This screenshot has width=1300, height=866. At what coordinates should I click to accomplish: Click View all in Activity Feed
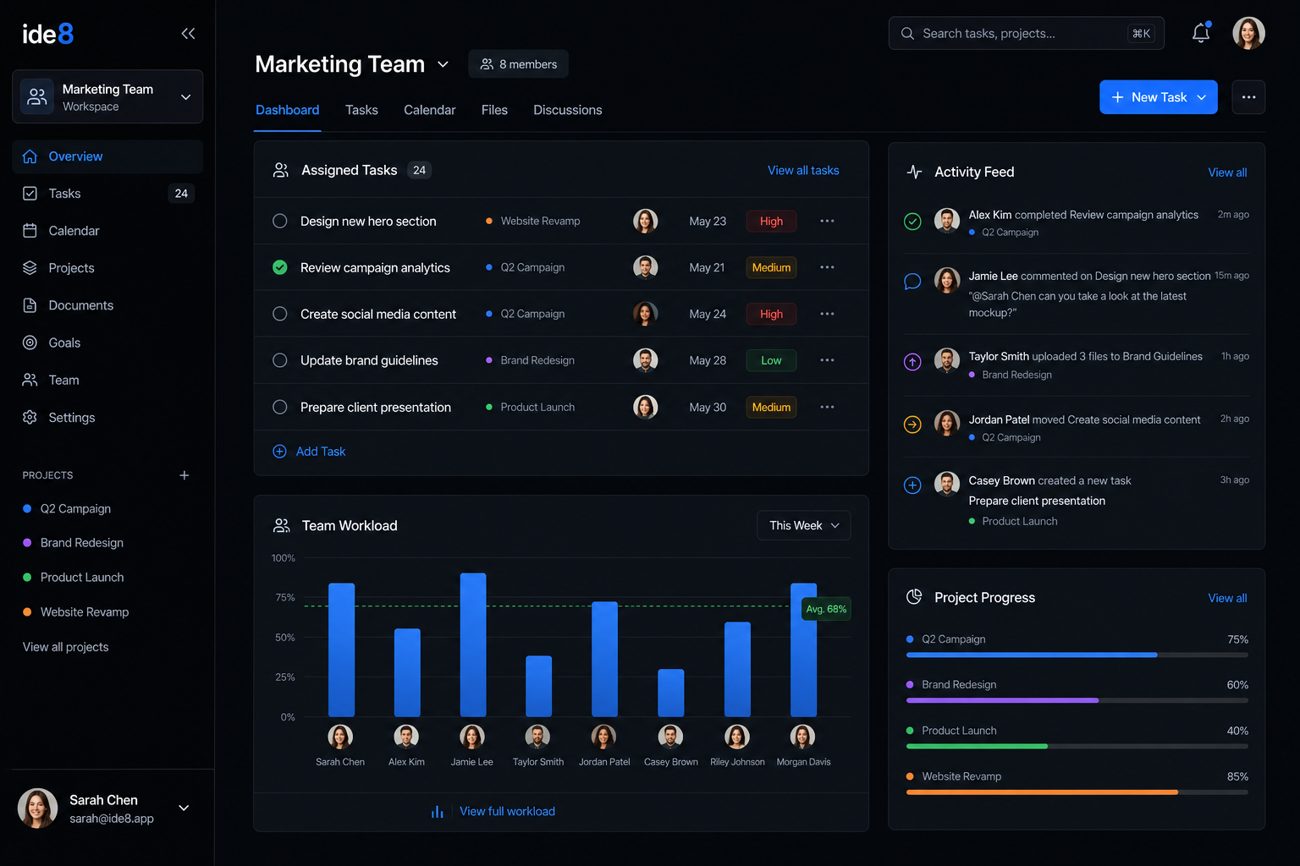1227,172
